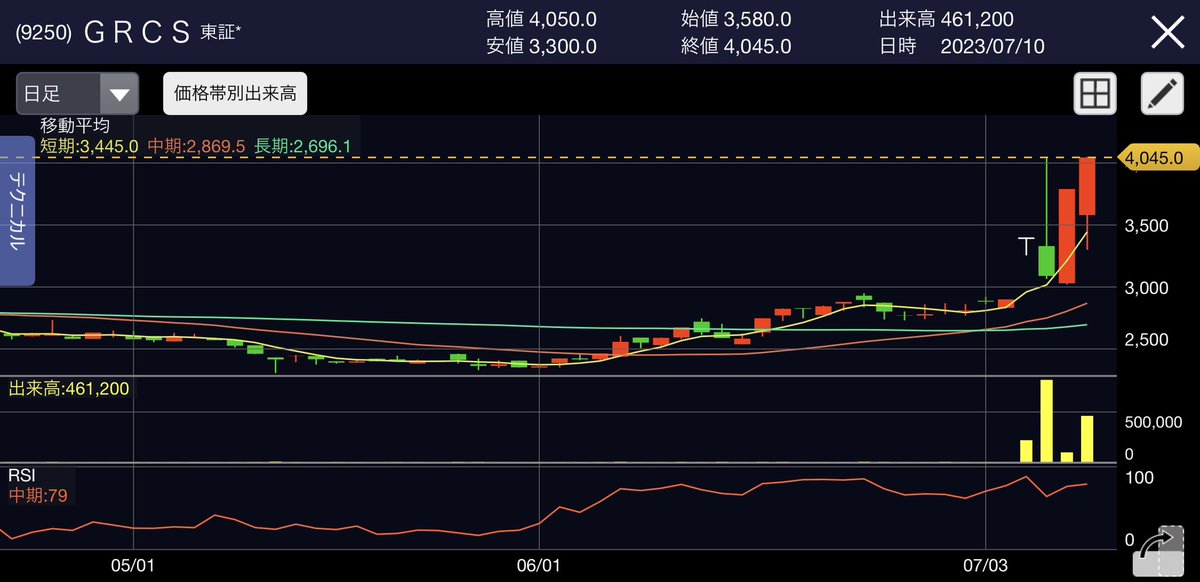Tap the 終値 4,045.0 header value
Image resolution: width=1200 pixels, height=582 pixels.
point(735,46)
